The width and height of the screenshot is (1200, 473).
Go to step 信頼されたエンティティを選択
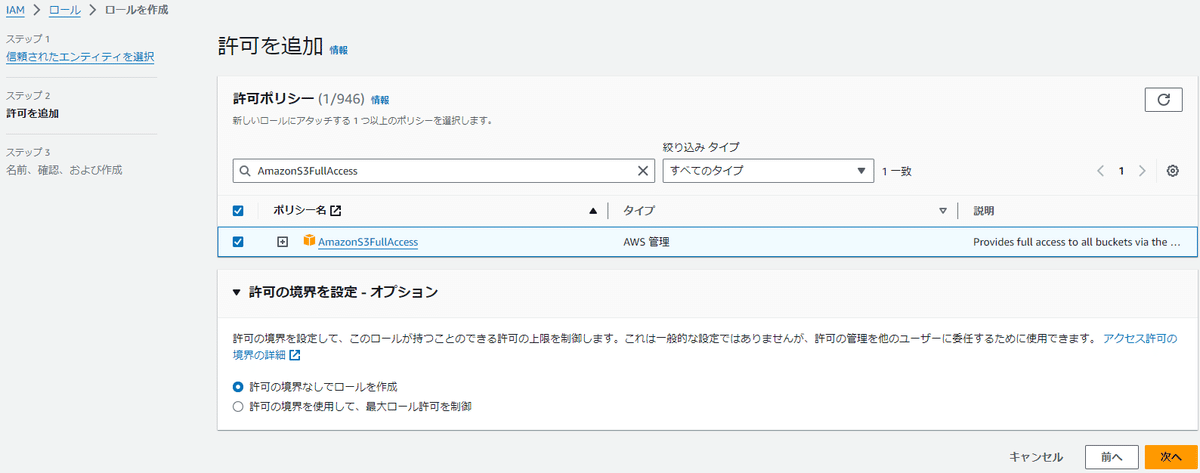pyautogui.click(x=80, y=56)
